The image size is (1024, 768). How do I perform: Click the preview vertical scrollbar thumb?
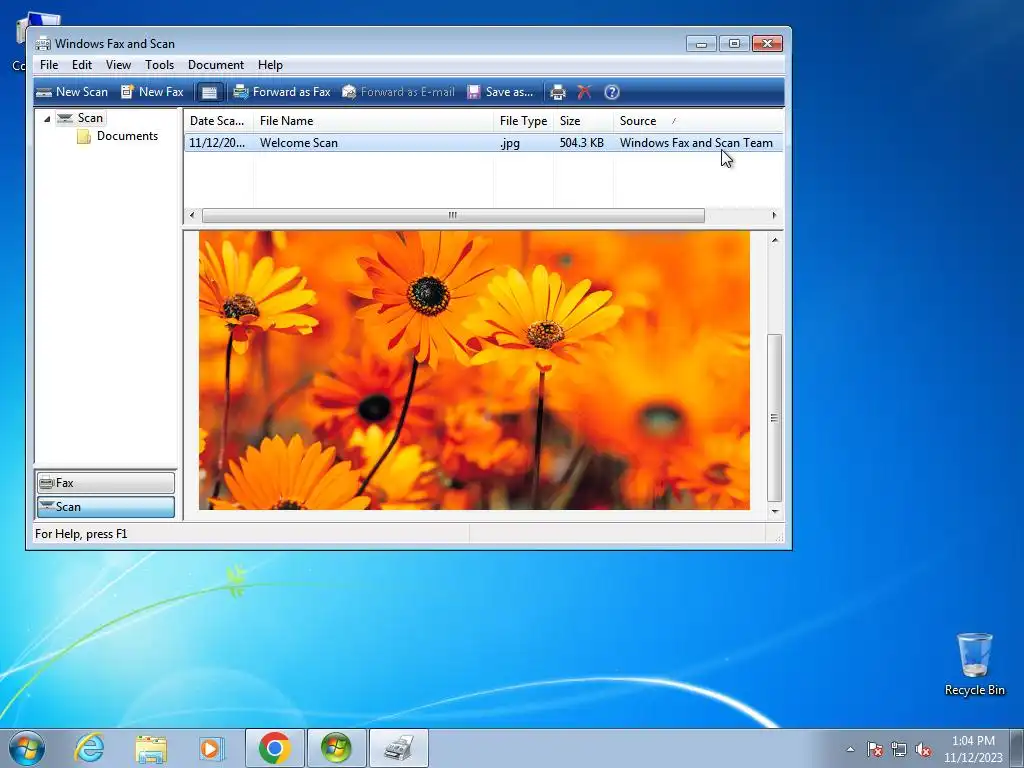[x=775, y=417]
